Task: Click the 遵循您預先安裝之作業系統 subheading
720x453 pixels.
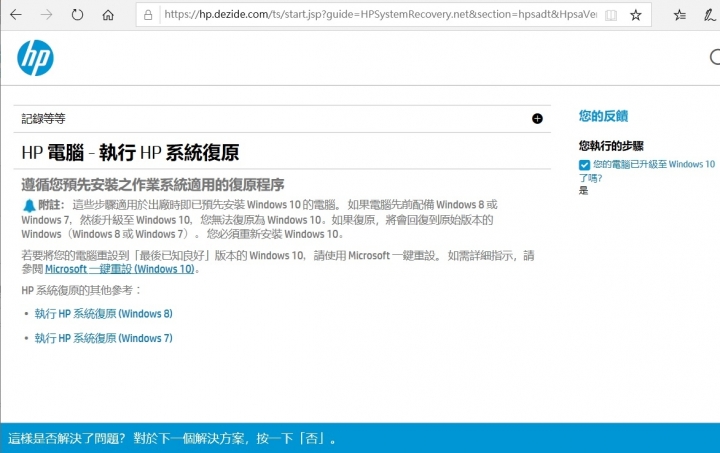Action: pyautogui.click(x=152, y=185)
